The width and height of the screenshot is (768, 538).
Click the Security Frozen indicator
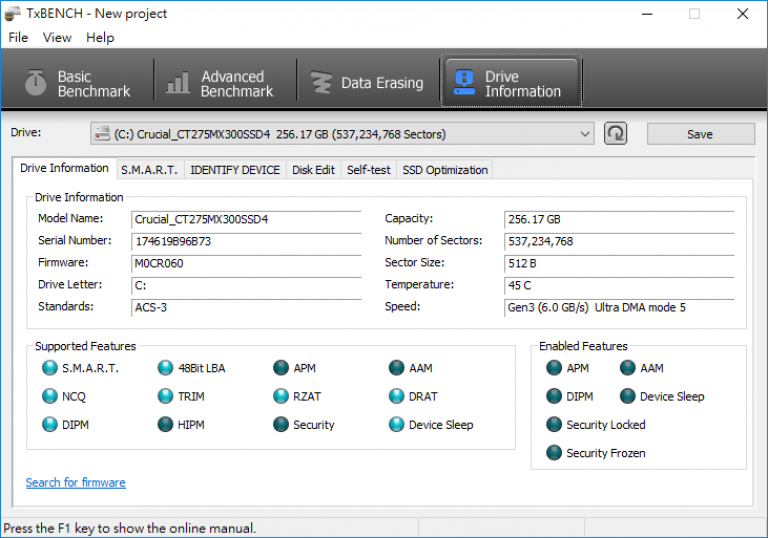coord(554,453)
